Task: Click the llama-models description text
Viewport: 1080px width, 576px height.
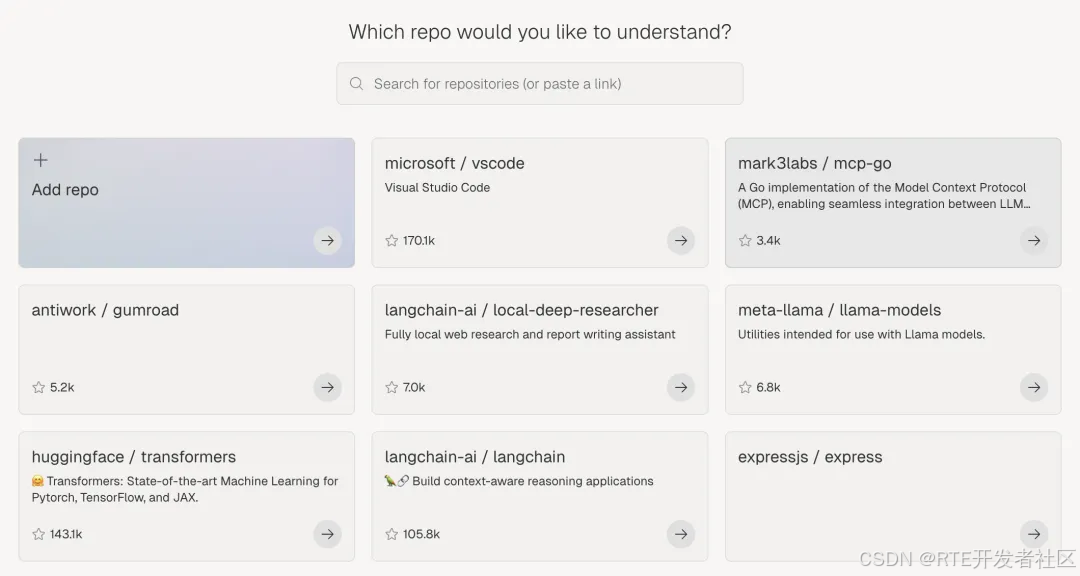Action: pos(861,334)
